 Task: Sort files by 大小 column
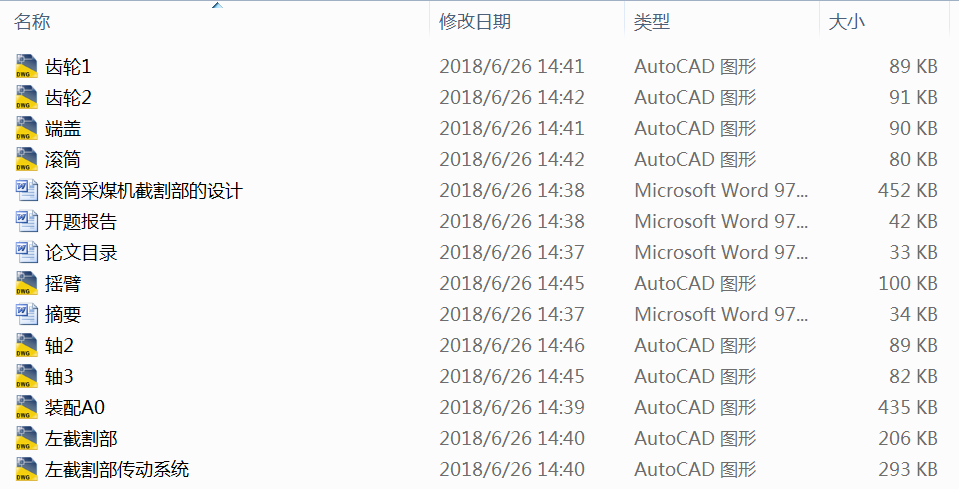click(x=846, y=22)
